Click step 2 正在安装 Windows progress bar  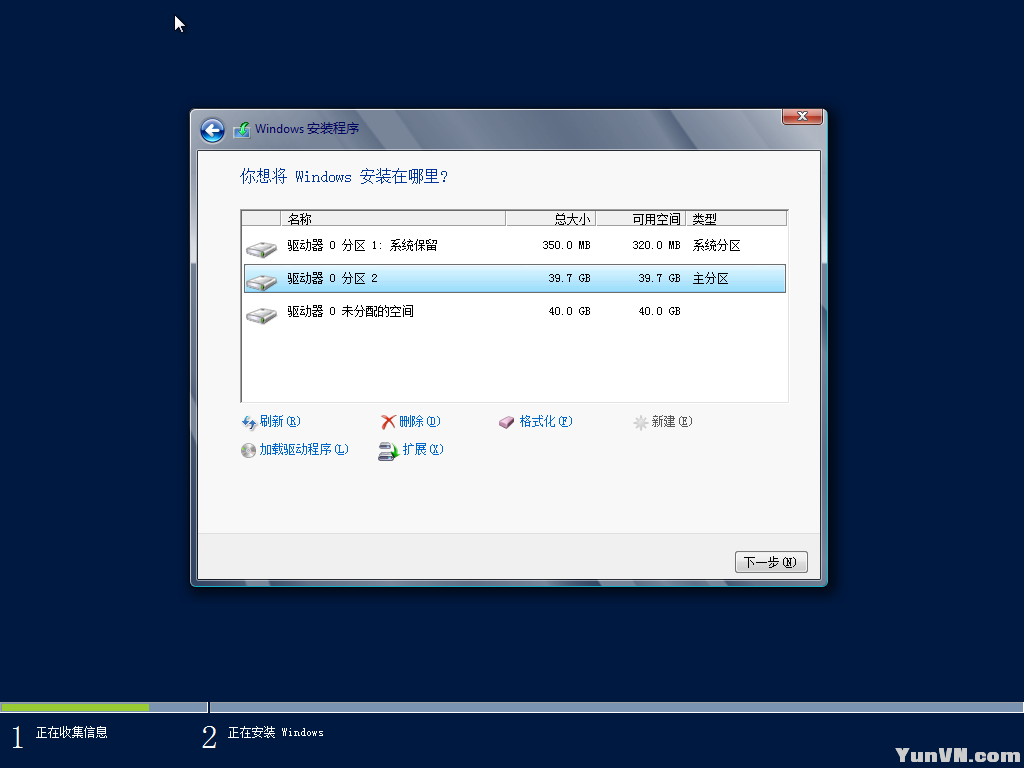point(616,707)
